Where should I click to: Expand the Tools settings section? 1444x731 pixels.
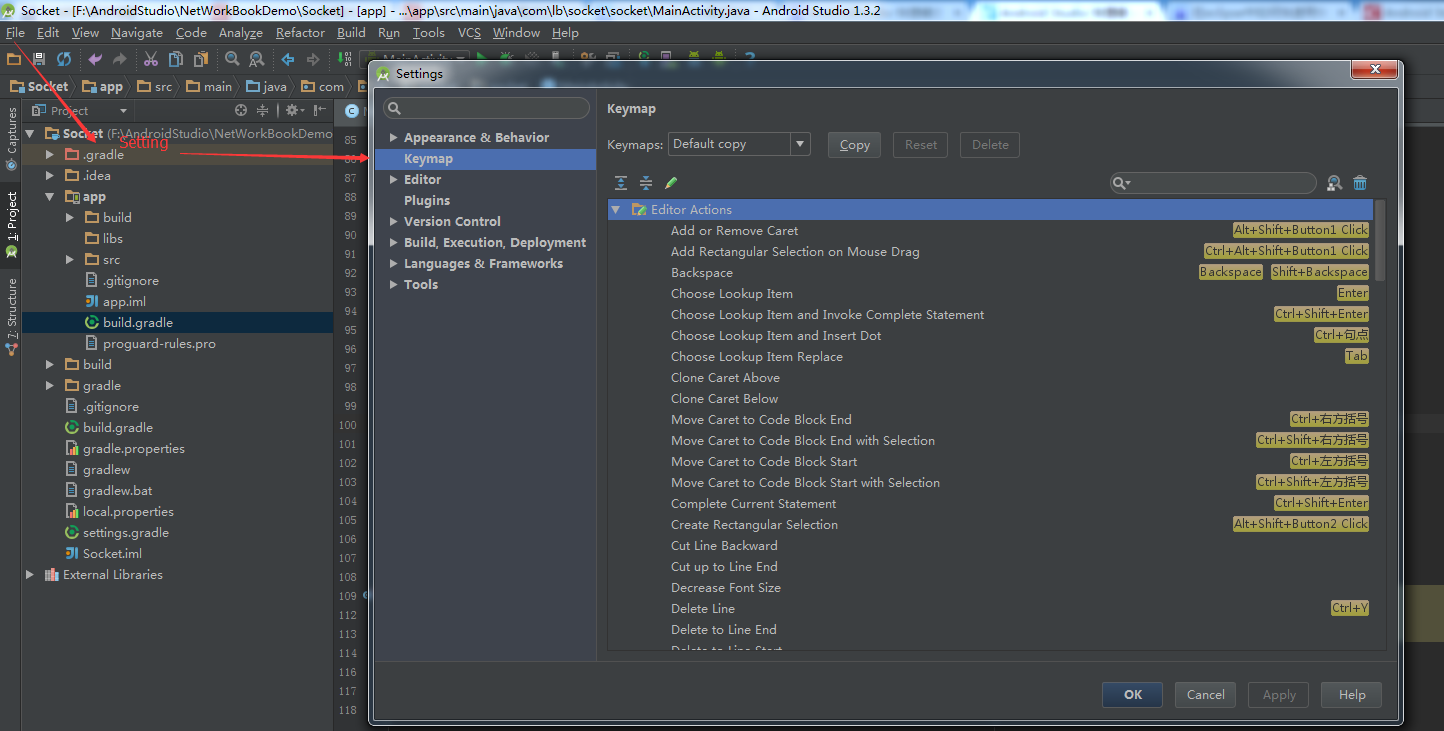[394, 285]
